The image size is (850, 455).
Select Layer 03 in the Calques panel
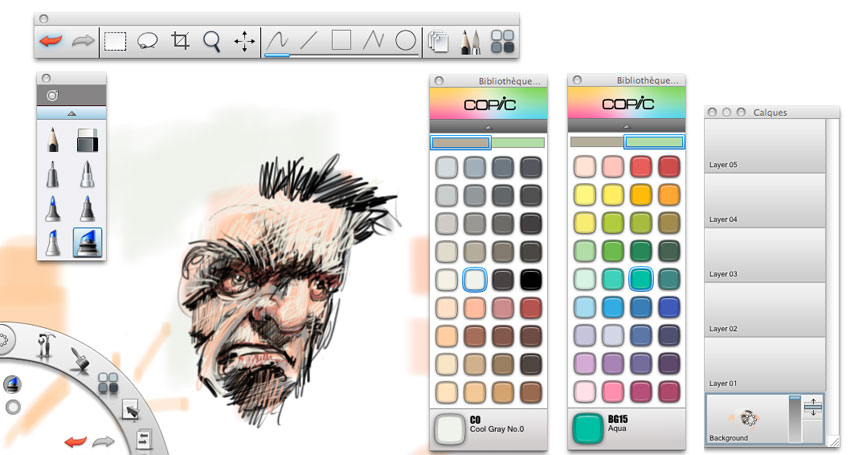click(x=764, y=255)
